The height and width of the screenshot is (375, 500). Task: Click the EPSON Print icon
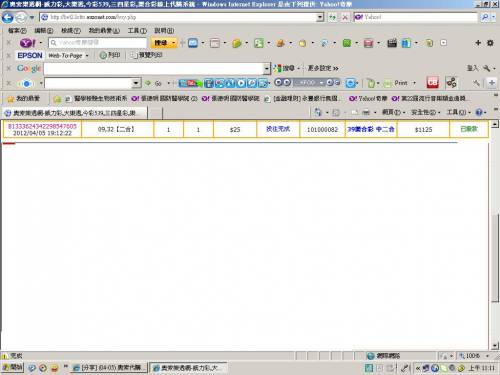click(109, 55)
